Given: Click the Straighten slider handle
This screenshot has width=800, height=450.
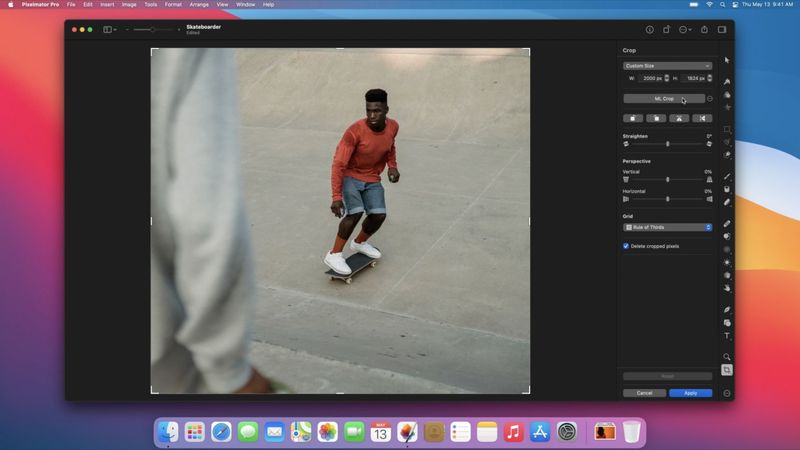Looking at the screenshot, I should pos(667,144).
